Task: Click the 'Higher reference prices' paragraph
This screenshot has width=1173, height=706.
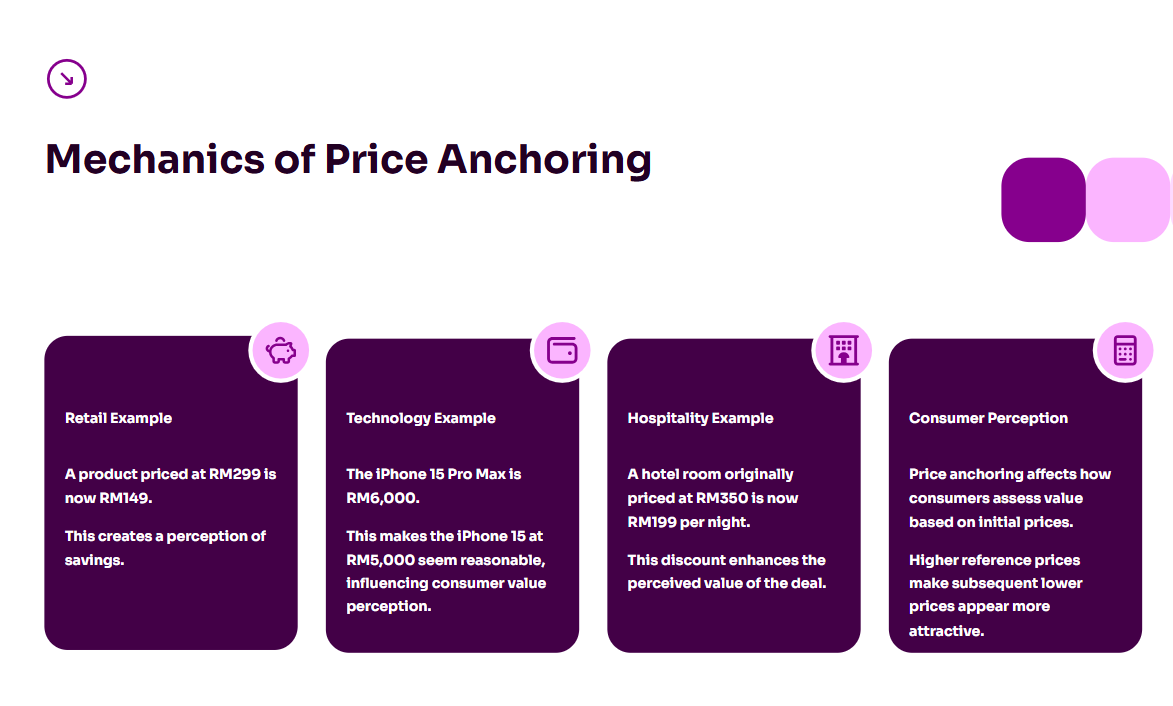Action: click(995, 595)
